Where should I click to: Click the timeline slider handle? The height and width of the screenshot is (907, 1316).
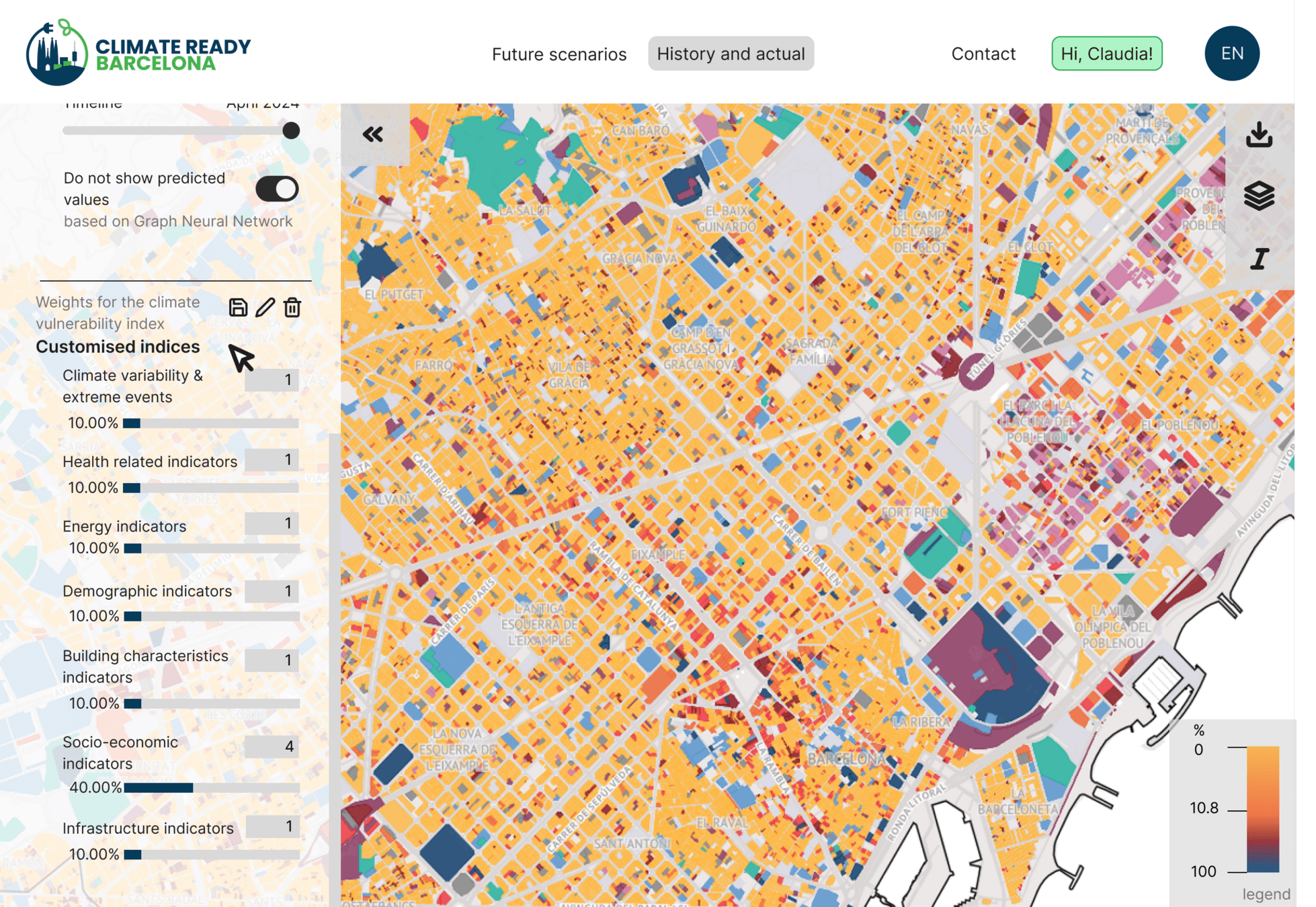[291, 130]
